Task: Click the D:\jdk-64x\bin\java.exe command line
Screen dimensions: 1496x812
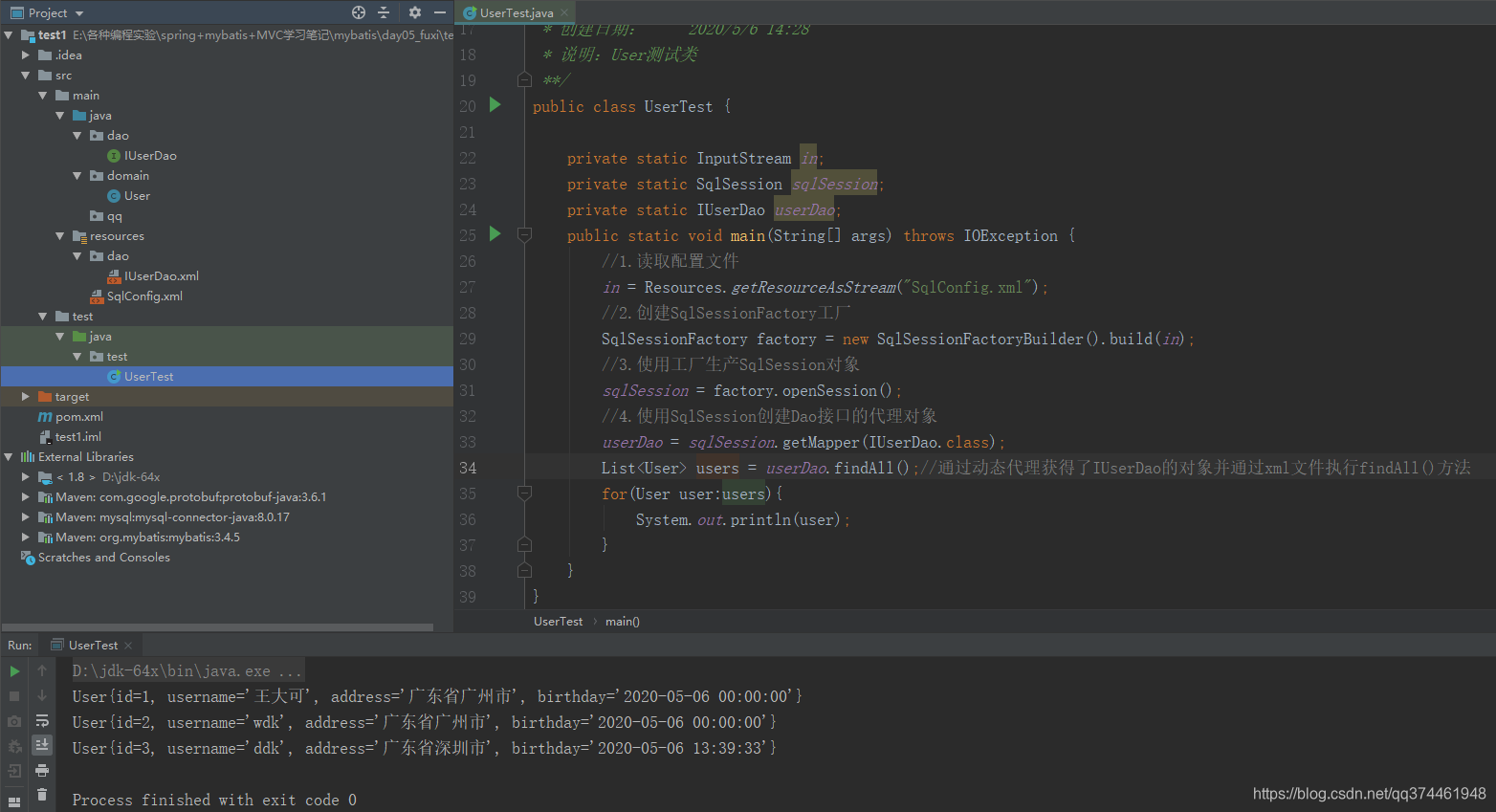Action: pyautogui.click(x=187, y=671)
